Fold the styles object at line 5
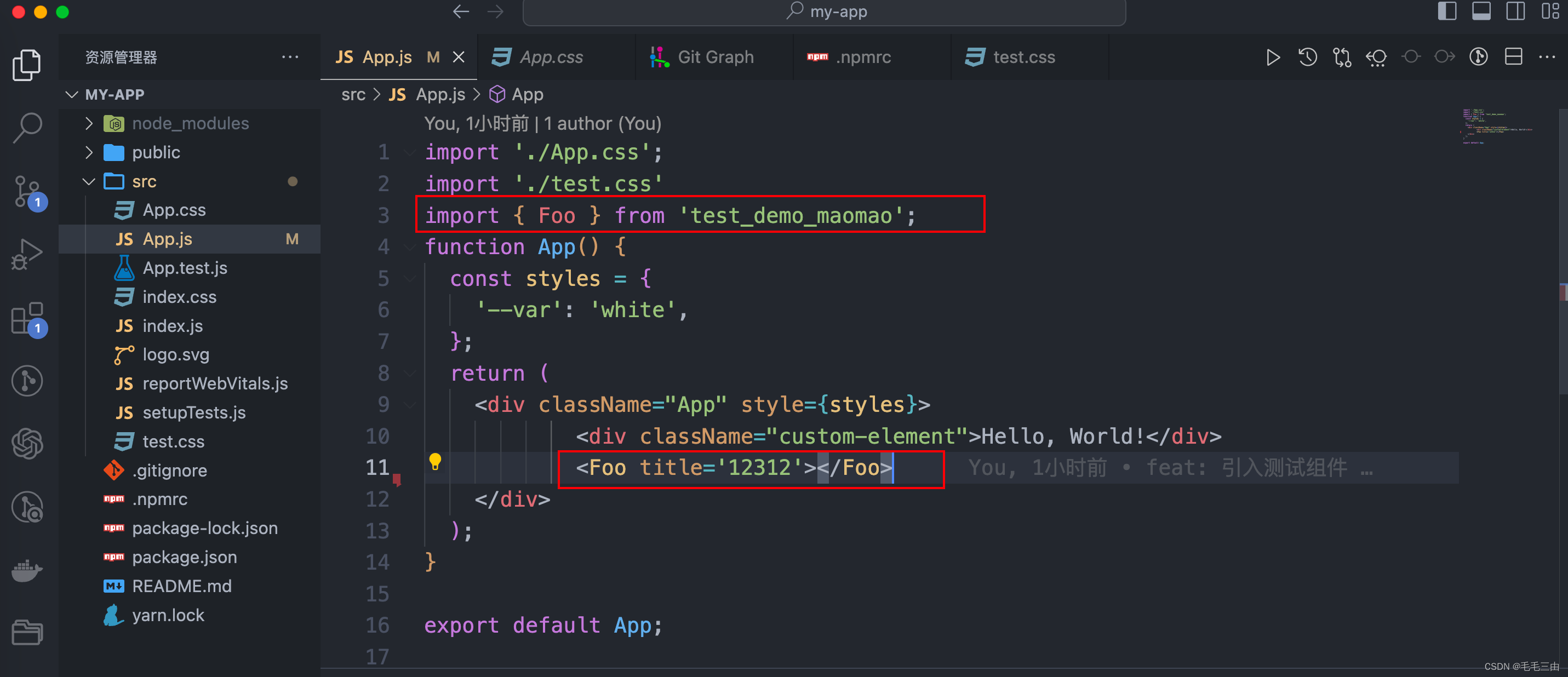The width and height of the screenshot is (1568, 677). (410, 279)
